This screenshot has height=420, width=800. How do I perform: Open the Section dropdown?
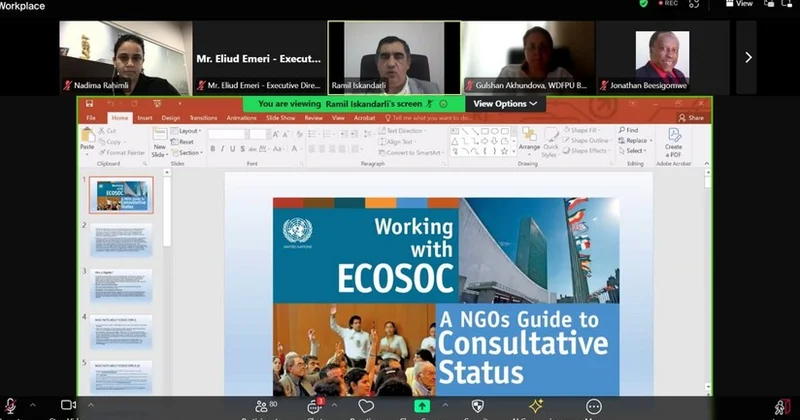point(187,153)
